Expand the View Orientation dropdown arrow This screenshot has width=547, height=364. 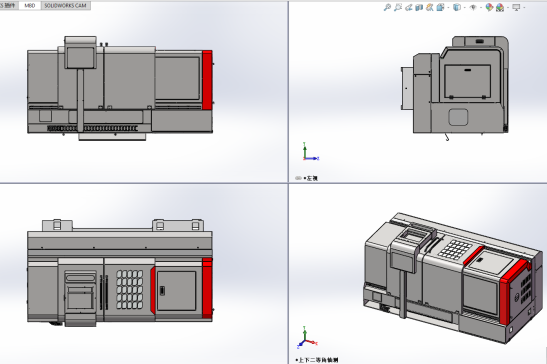448,7
